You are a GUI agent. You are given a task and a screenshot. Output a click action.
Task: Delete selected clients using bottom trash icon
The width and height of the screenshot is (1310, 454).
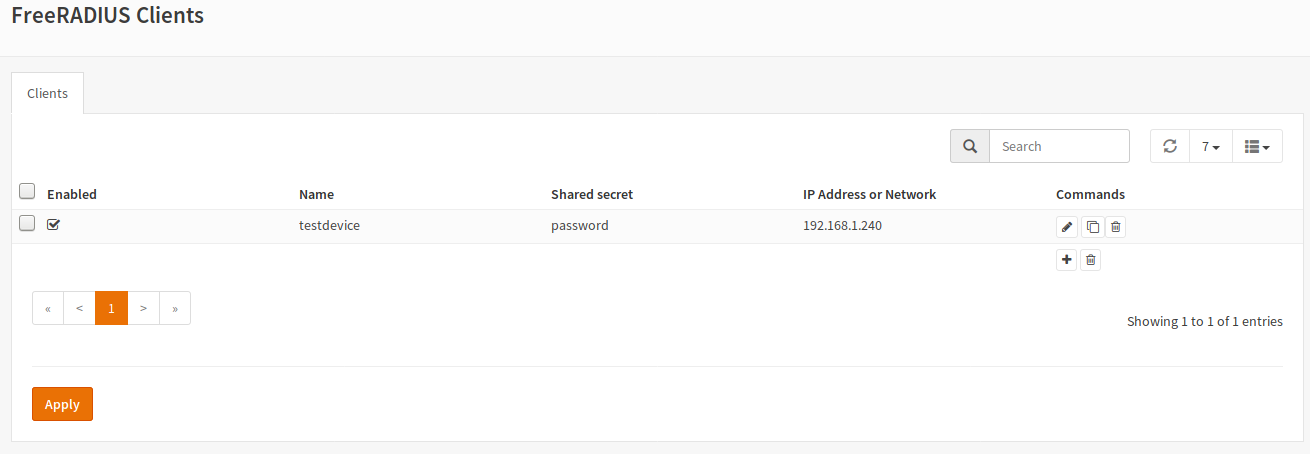coord(1091,260)
